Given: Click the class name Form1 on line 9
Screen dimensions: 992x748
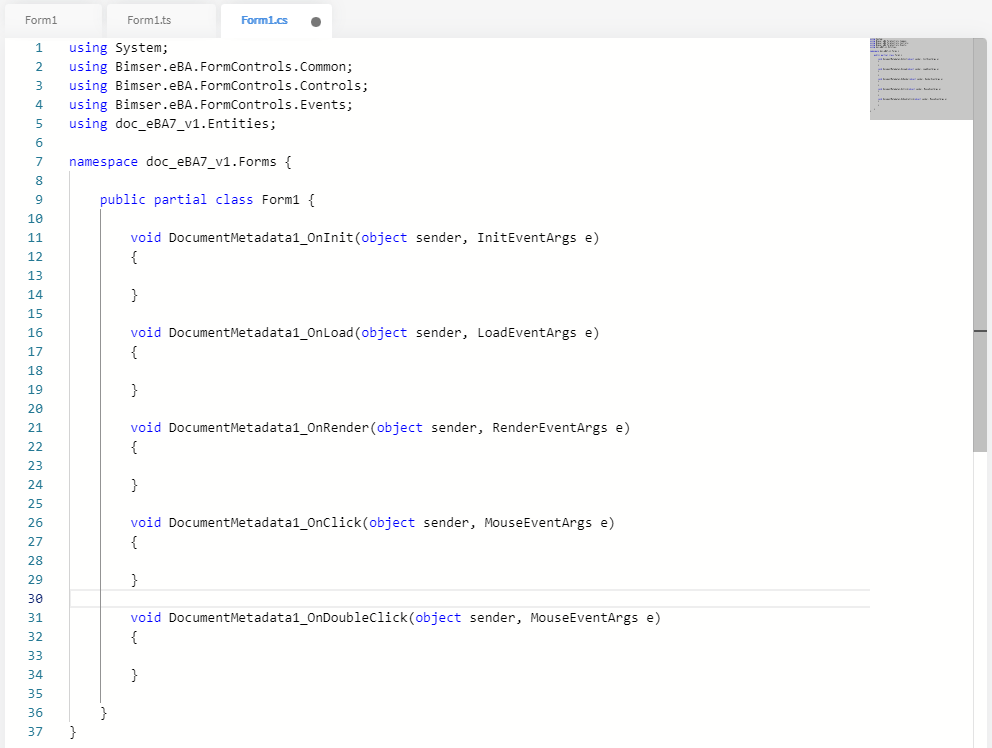Looking at the screenshot, I should click(280, 199).
